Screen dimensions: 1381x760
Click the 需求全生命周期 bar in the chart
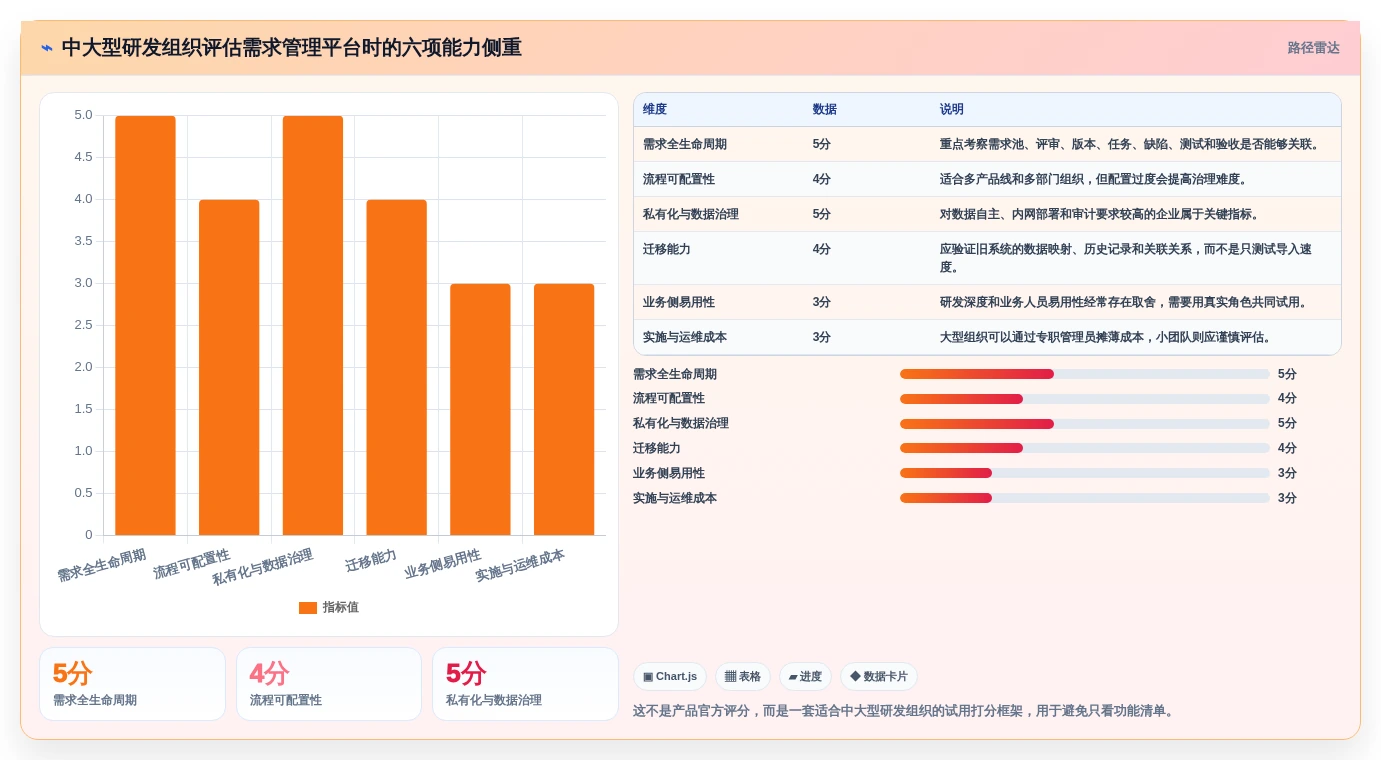pos(145,326)
